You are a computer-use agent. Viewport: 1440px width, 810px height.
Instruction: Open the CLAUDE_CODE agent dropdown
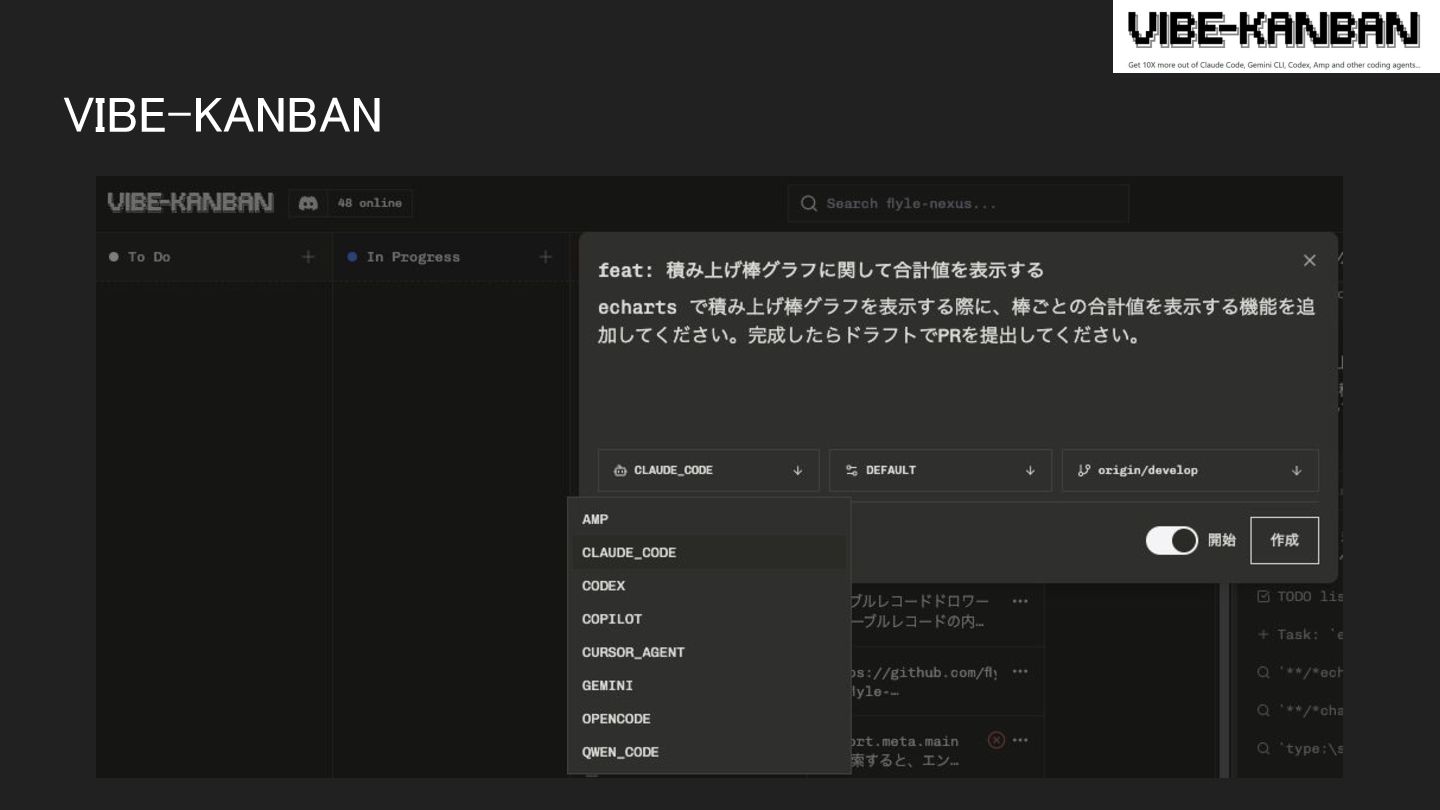click(708, 470)
